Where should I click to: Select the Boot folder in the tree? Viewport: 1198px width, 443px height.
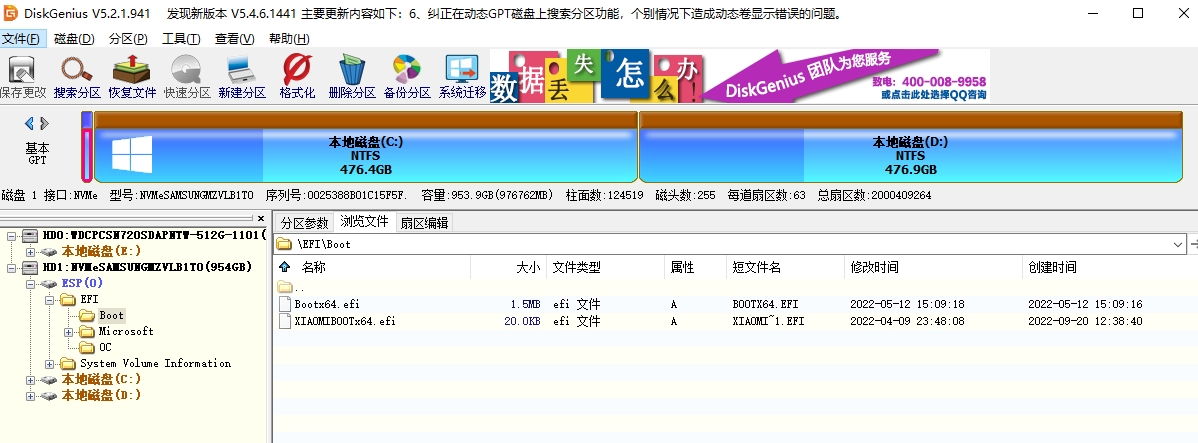(111, 315)
